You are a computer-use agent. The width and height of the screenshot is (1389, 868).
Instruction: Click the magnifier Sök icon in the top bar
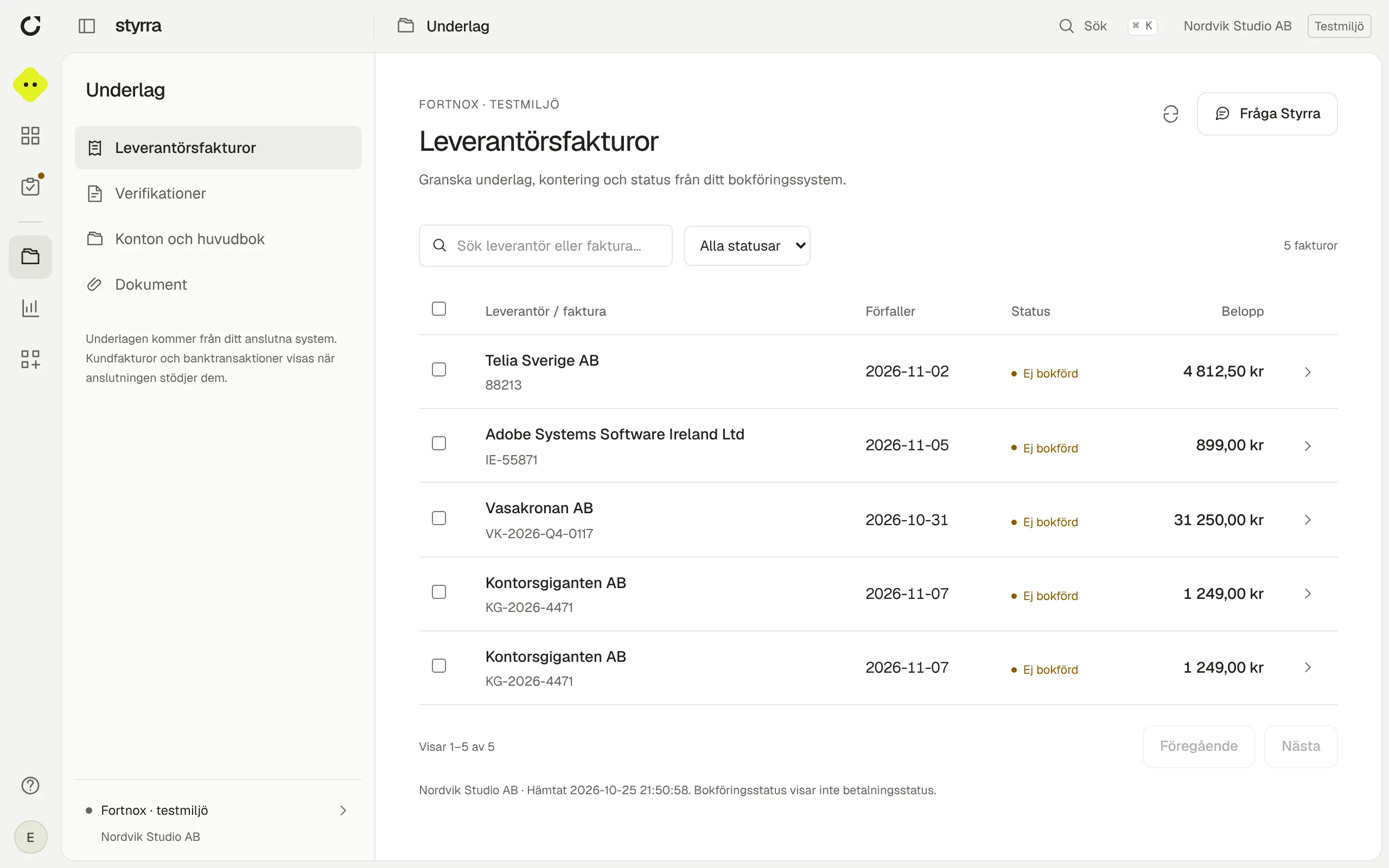click(x=1066, y=26)
